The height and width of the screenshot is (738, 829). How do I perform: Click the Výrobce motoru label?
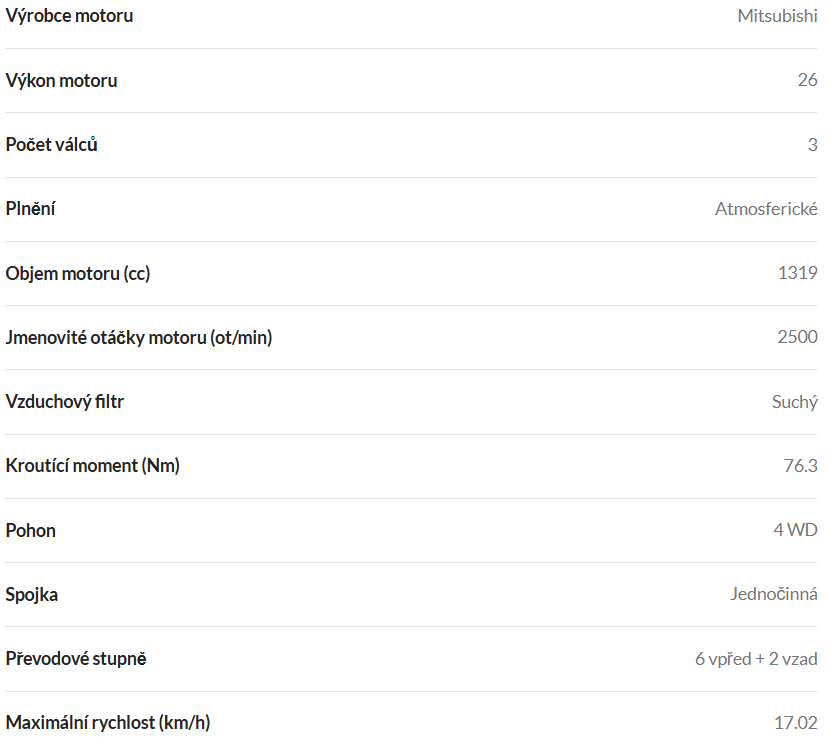(69, 16)
